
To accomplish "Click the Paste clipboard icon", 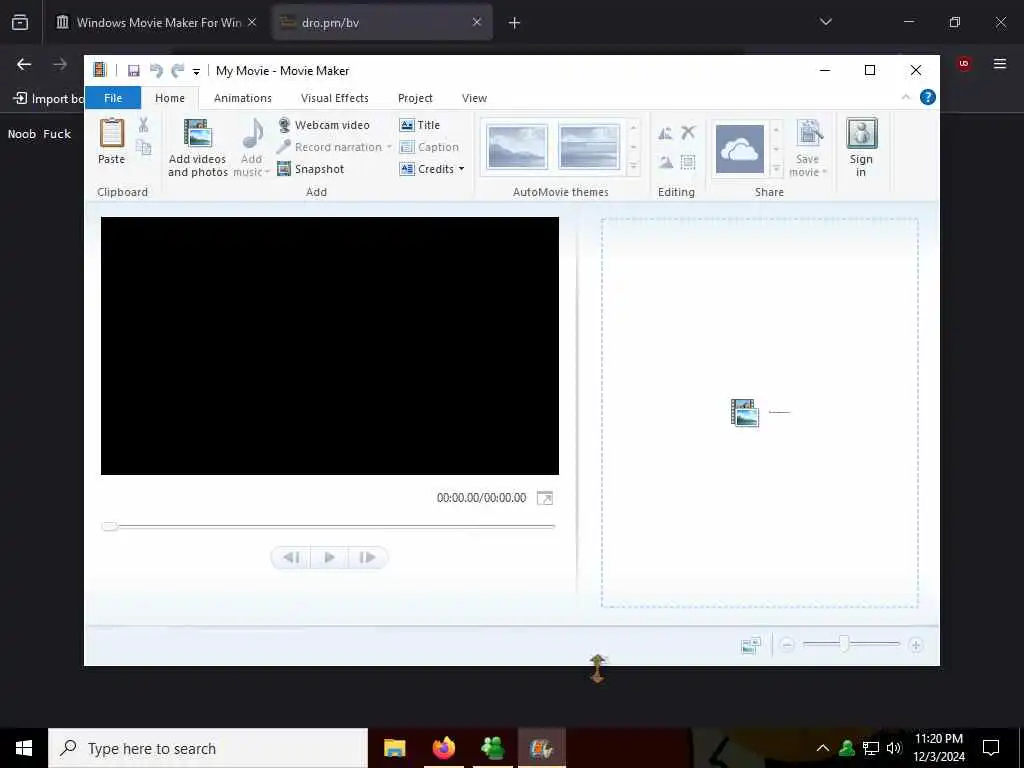I will coord(112,133).
